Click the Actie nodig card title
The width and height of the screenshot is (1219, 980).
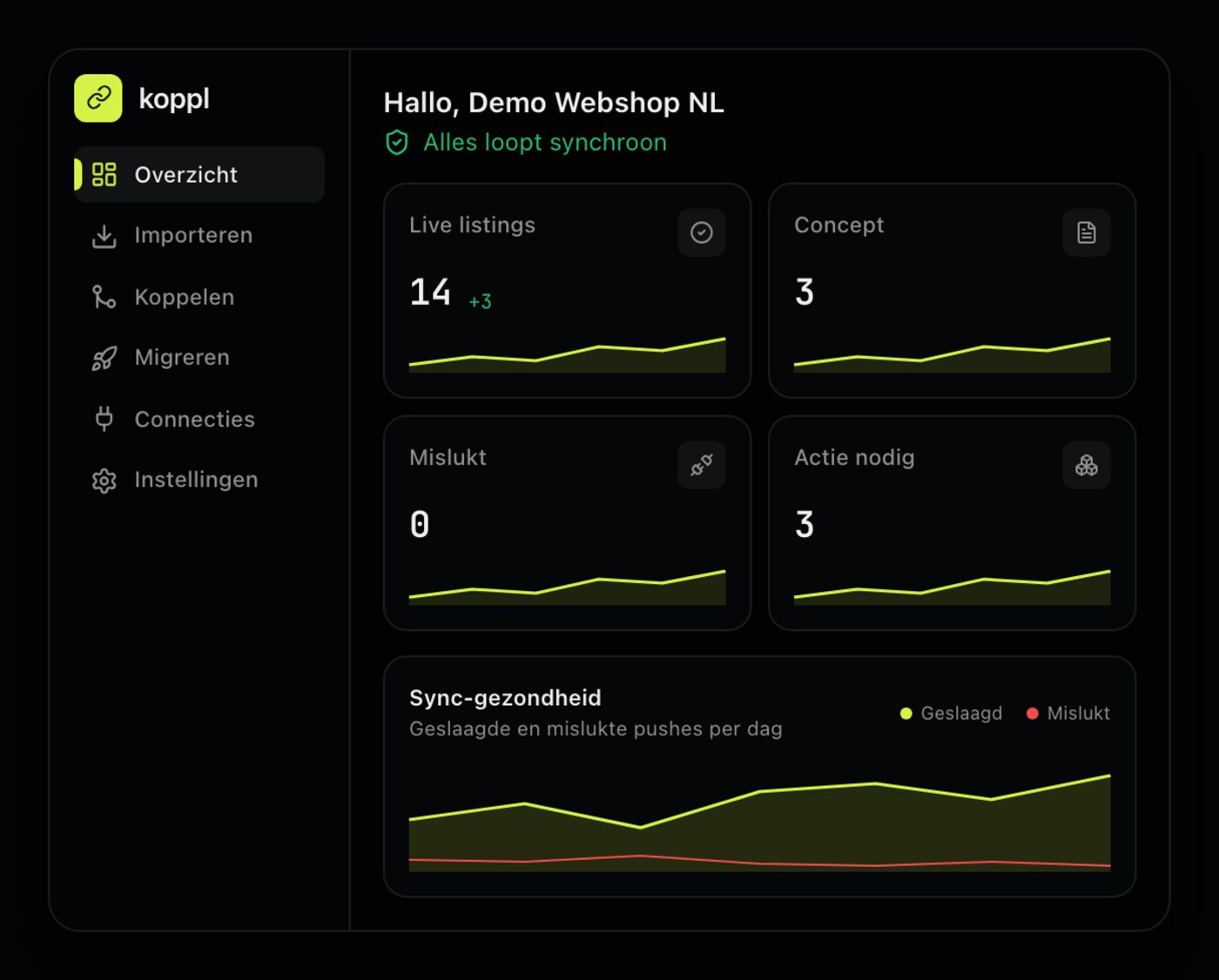click(854, 457)
